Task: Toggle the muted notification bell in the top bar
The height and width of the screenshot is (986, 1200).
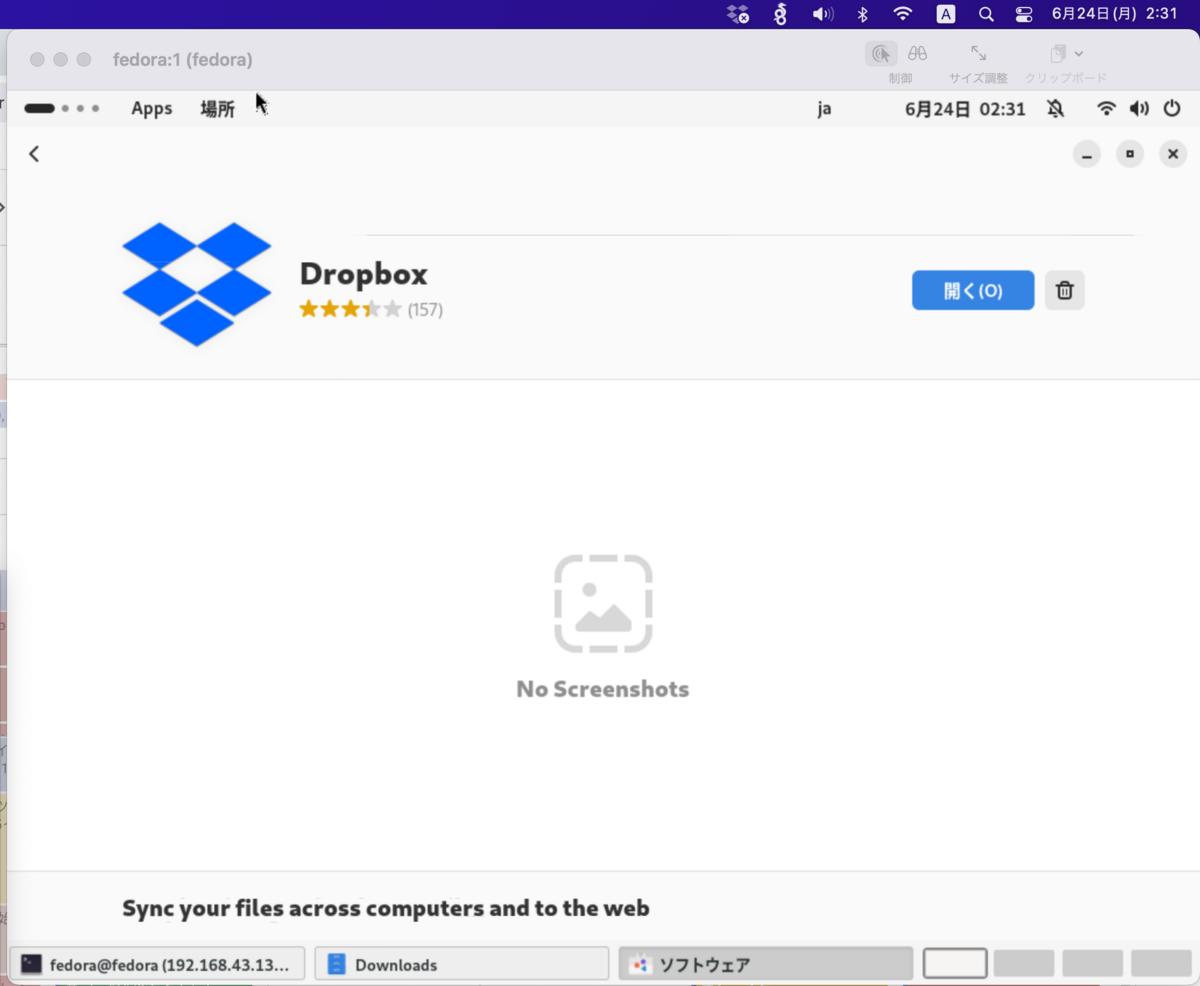Action: click(x=1056, y=108)
